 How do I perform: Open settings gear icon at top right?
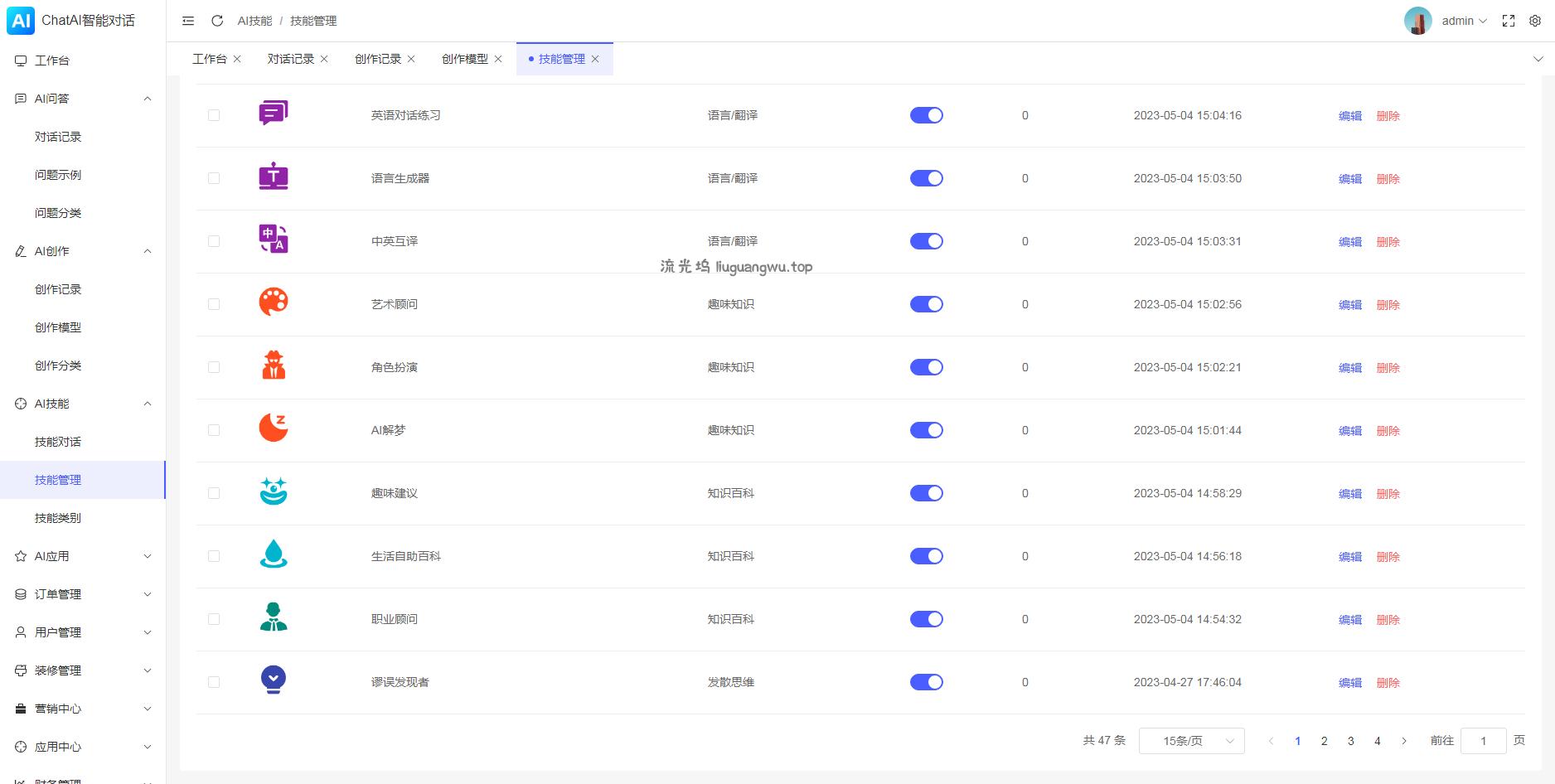click(x=1535, y=21)
